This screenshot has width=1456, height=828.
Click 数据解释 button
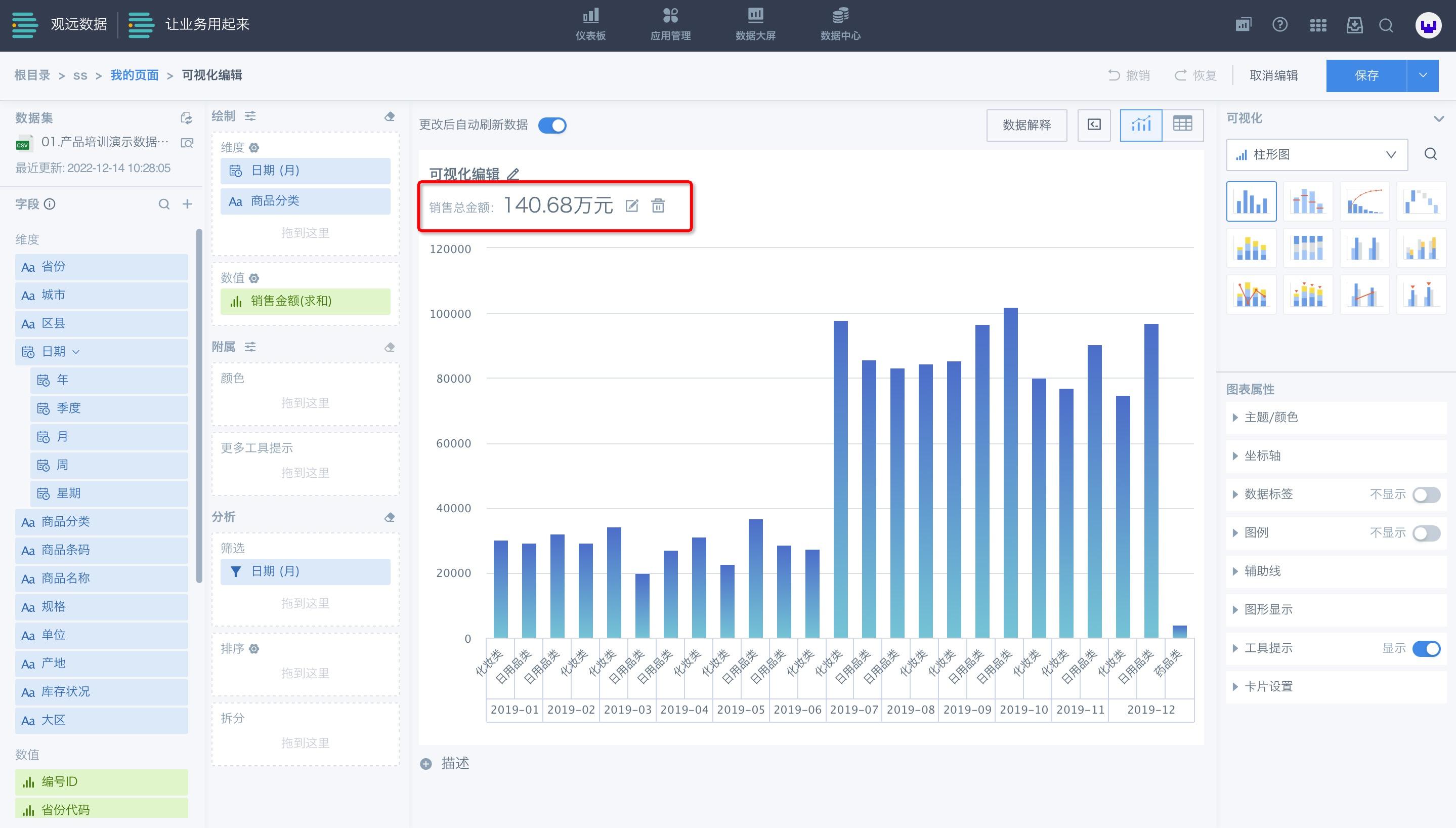(1026, 125)
